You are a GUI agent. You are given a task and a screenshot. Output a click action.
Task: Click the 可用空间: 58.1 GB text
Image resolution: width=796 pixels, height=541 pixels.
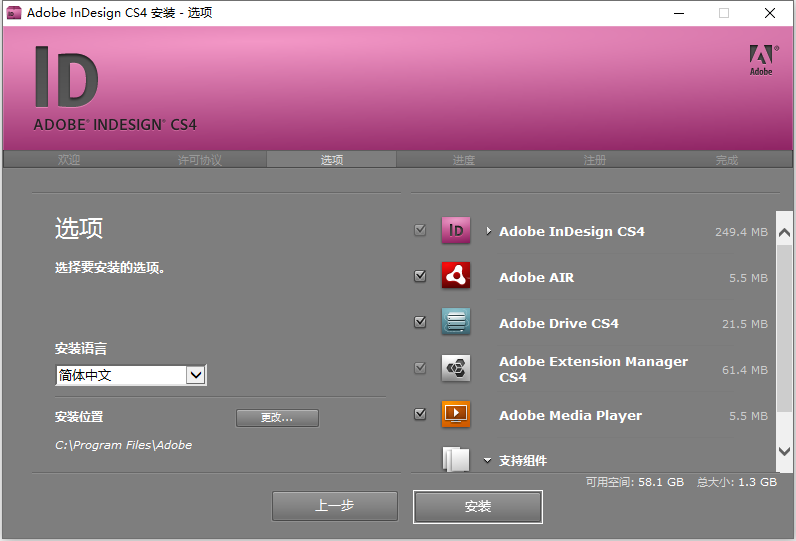click(635, 482)
